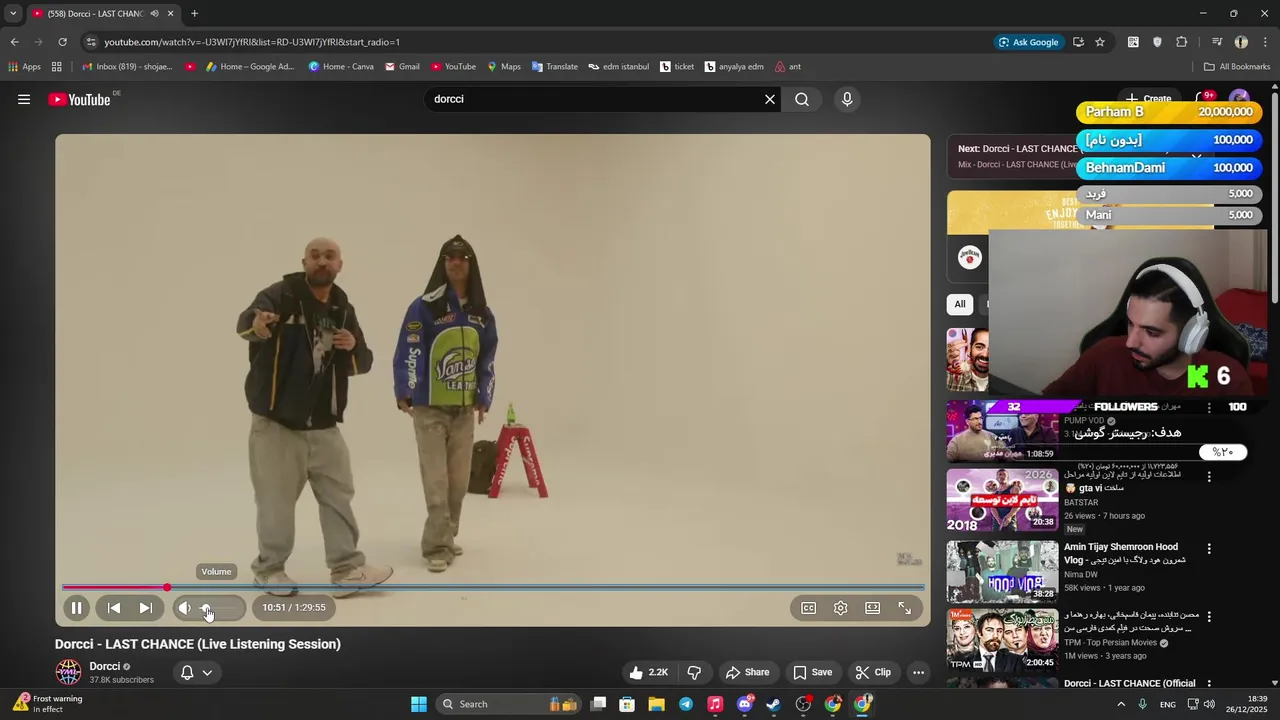Open more actions ellipsis below the video
1280x720 pixels.
click(919, 672)
